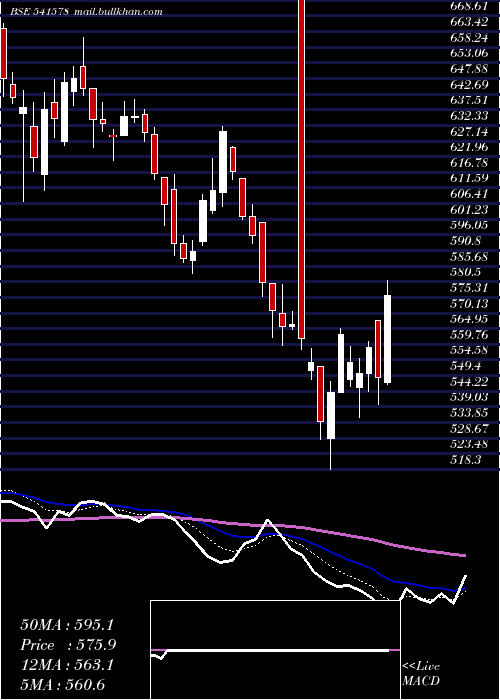Click the 533.85 price axis label
This screenshot has height=700, width=500.
coord(470,412)
